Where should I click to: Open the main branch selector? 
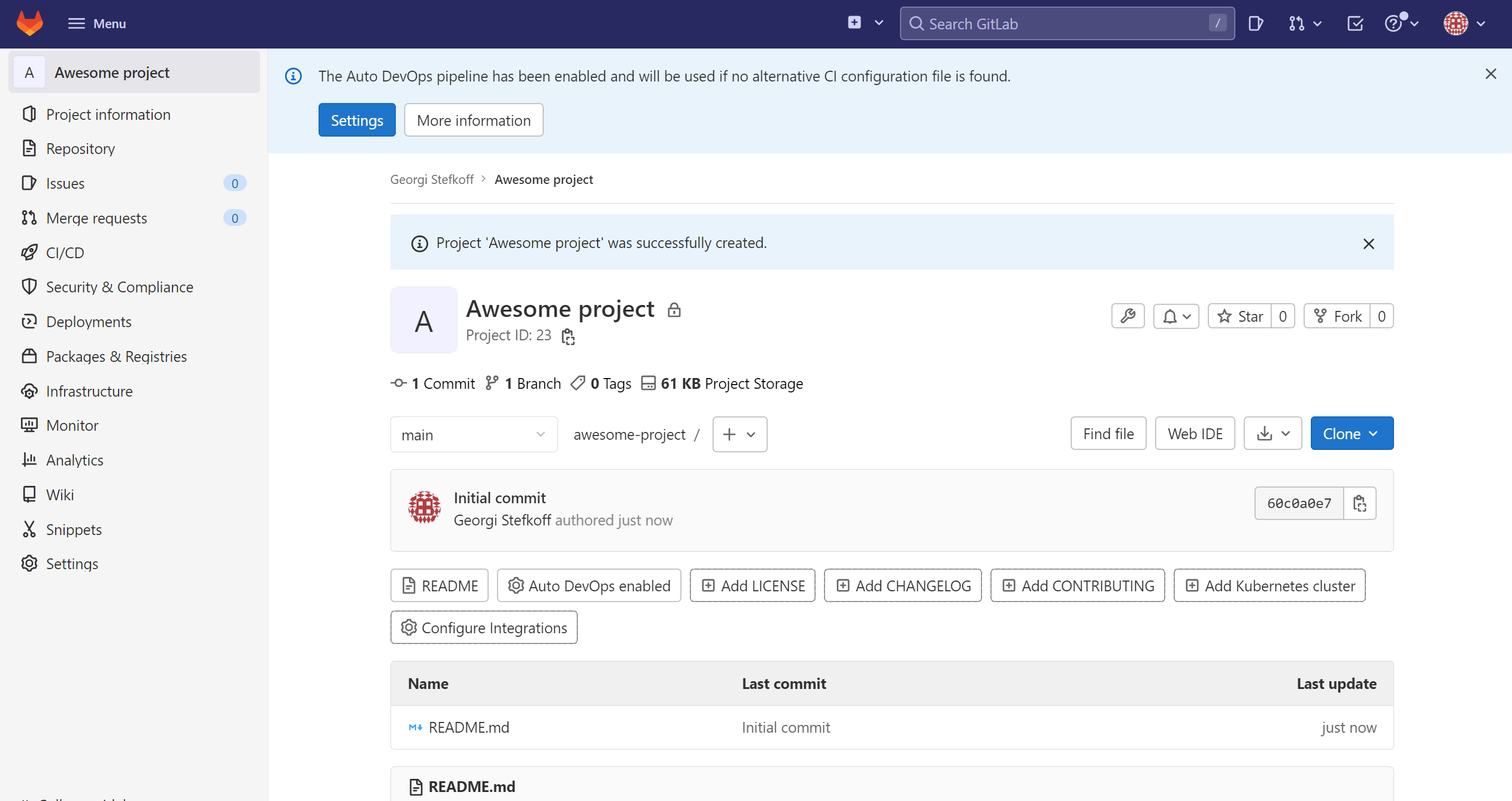click(474, 434)
